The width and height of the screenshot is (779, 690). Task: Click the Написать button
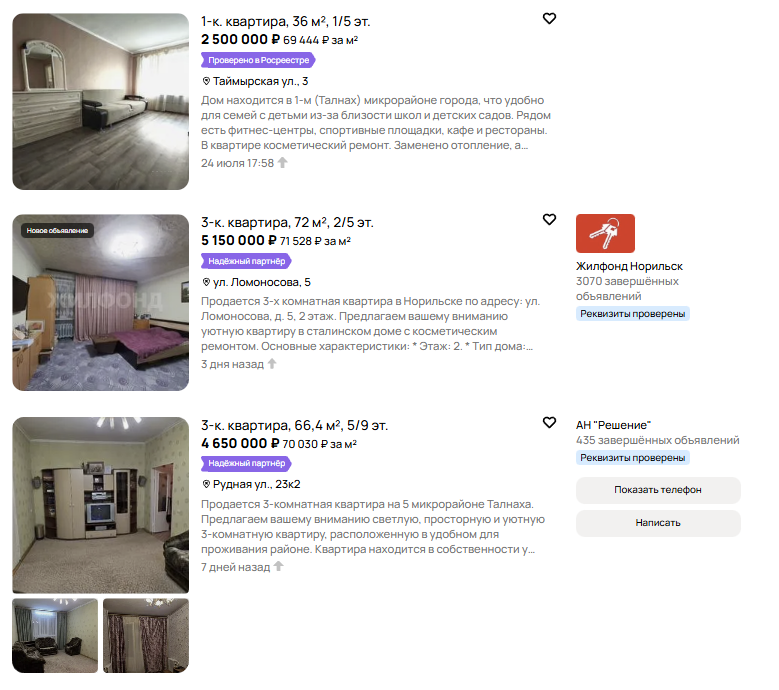point(658,523)
